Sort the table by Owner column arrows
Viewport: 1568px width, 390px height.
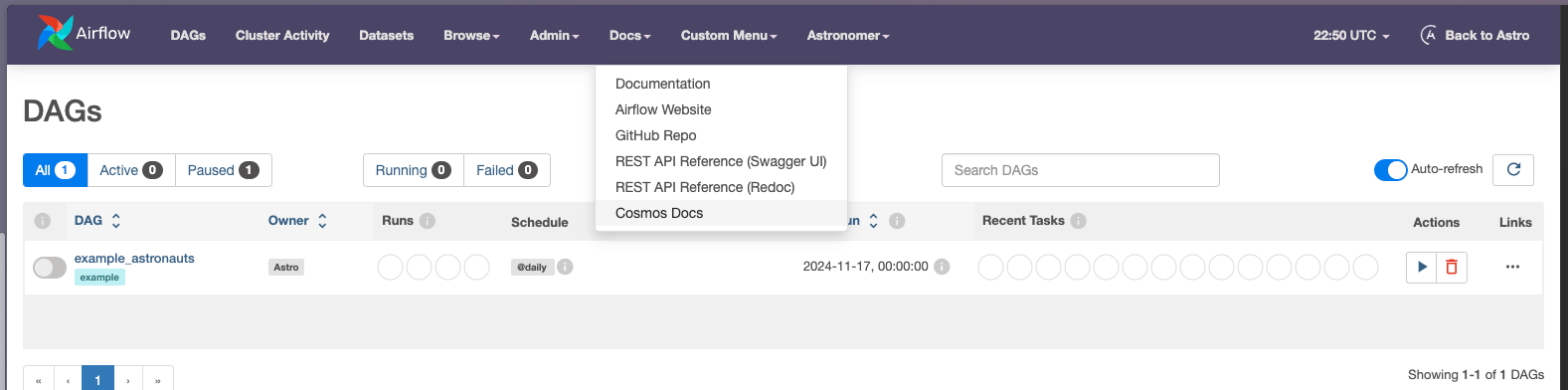coord(322,221)
